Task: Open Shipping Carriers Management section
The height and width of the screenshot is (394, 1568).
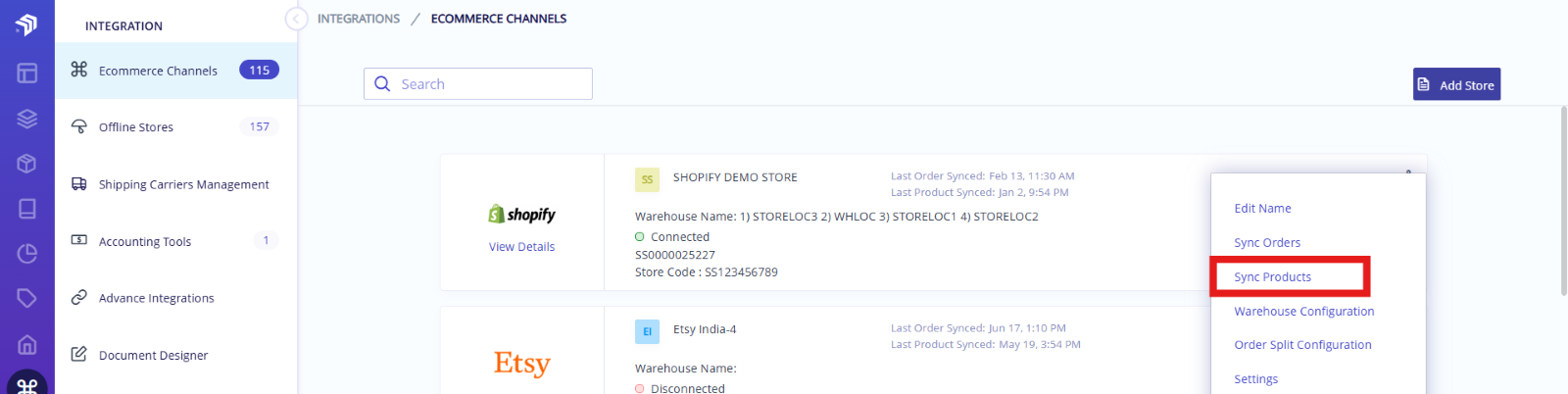Action: (175, 184)
